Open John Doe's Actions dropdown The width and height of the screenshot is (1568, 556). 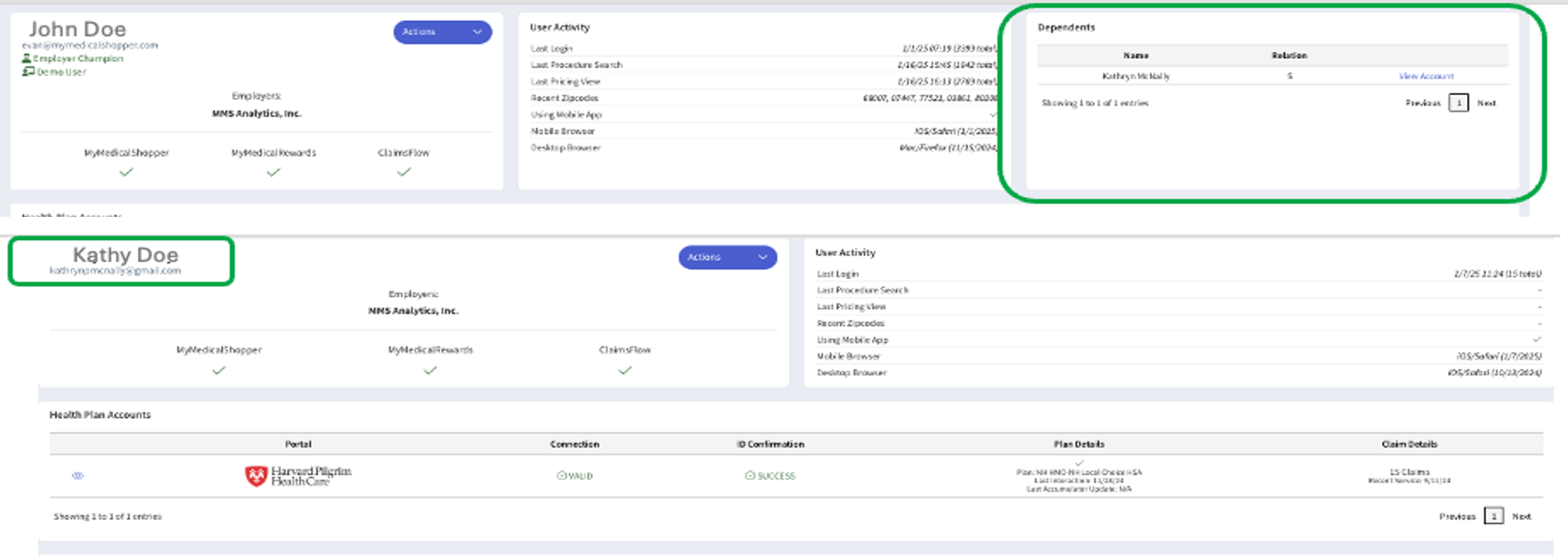pos(442,32)
